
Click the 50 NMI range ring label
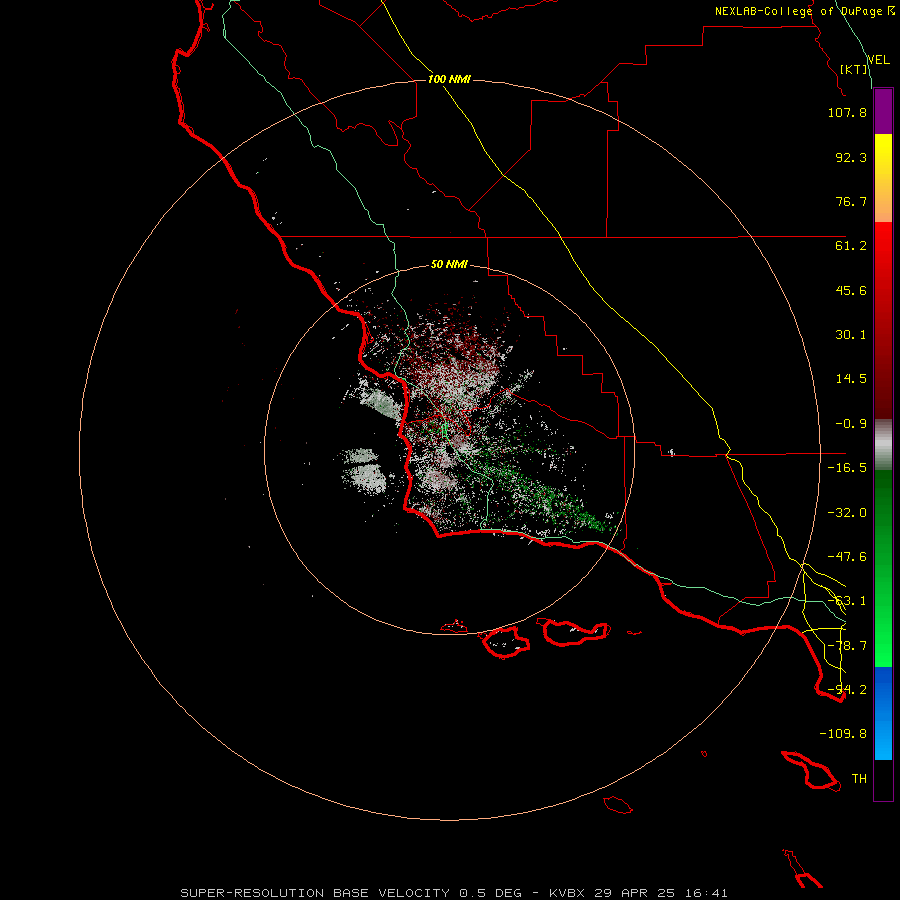click(449, 265)
